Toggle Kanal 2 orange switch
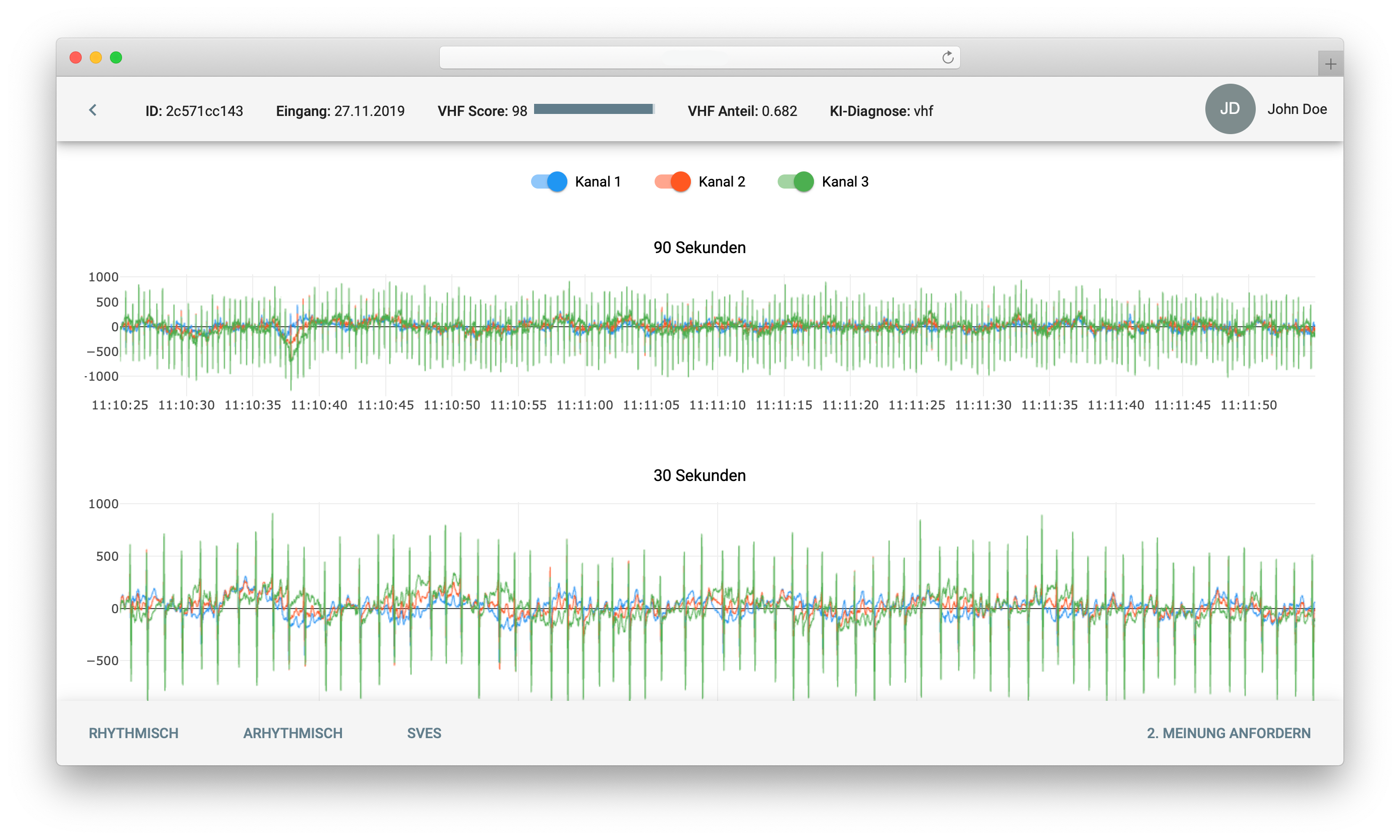The width and height of the screenshot is (1400, 840). tap(673, 182)
